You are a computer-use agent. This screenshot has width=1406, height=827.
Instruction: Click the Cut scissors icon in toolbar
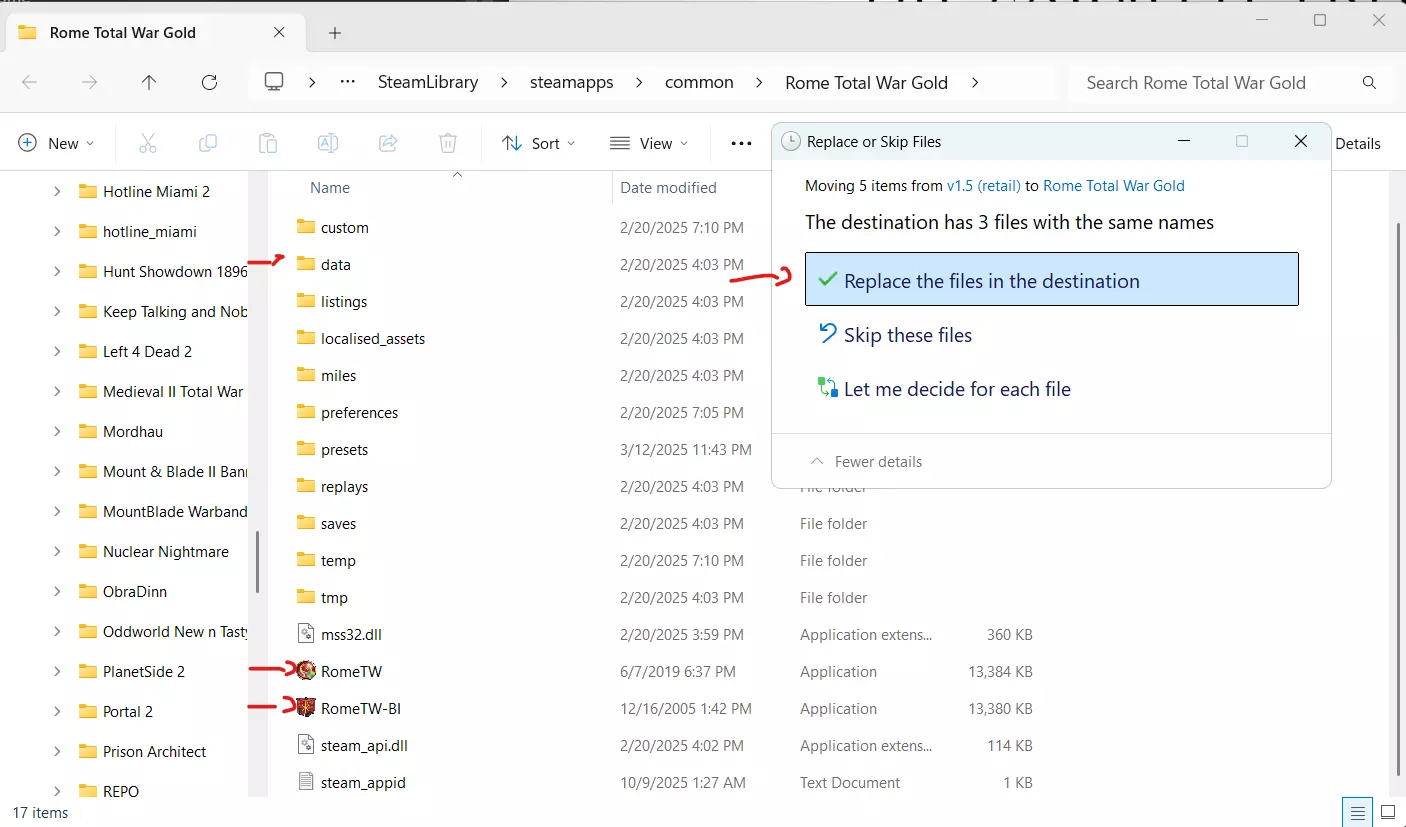click(x=148, y=143)
